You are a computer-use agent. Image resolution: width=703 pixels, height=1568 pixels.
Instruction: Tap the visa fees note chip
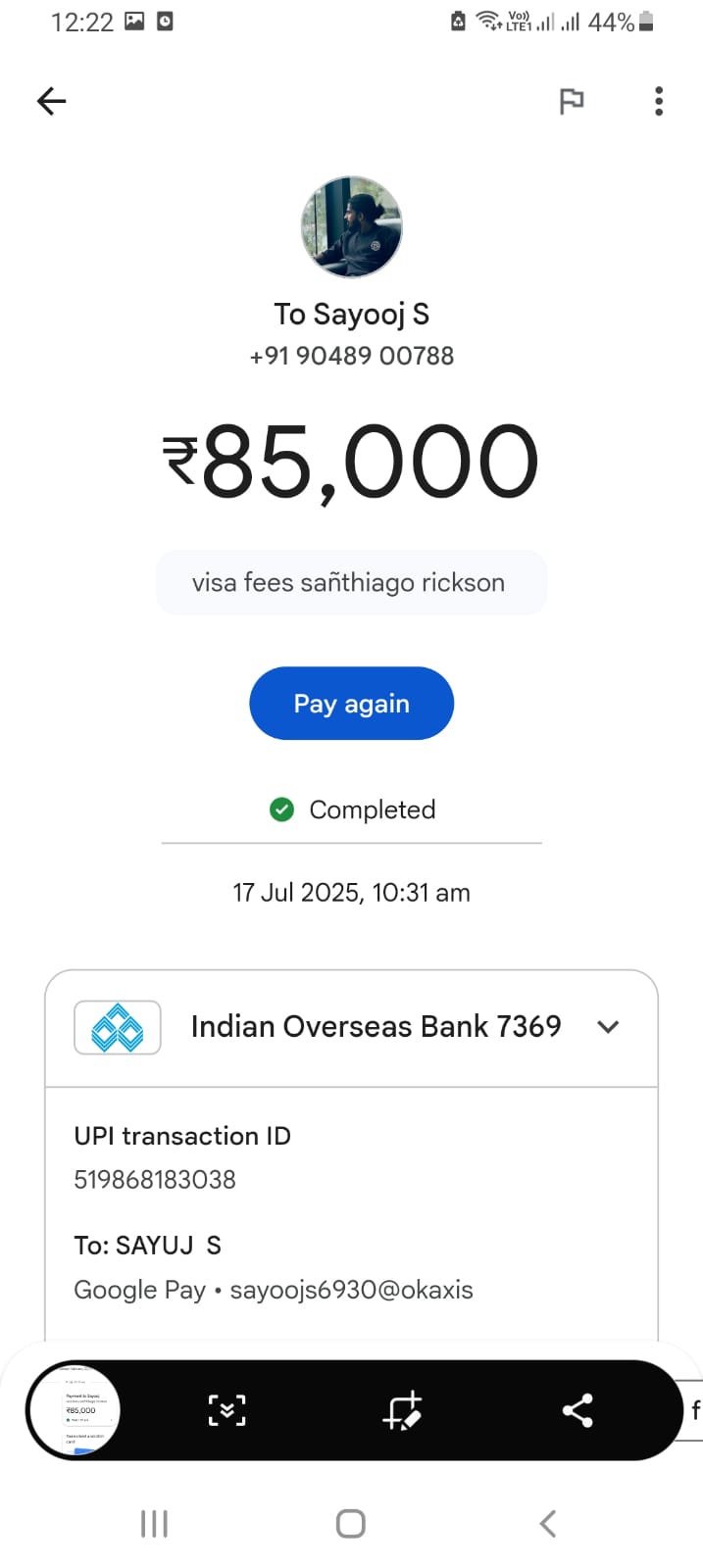(351, 582)
